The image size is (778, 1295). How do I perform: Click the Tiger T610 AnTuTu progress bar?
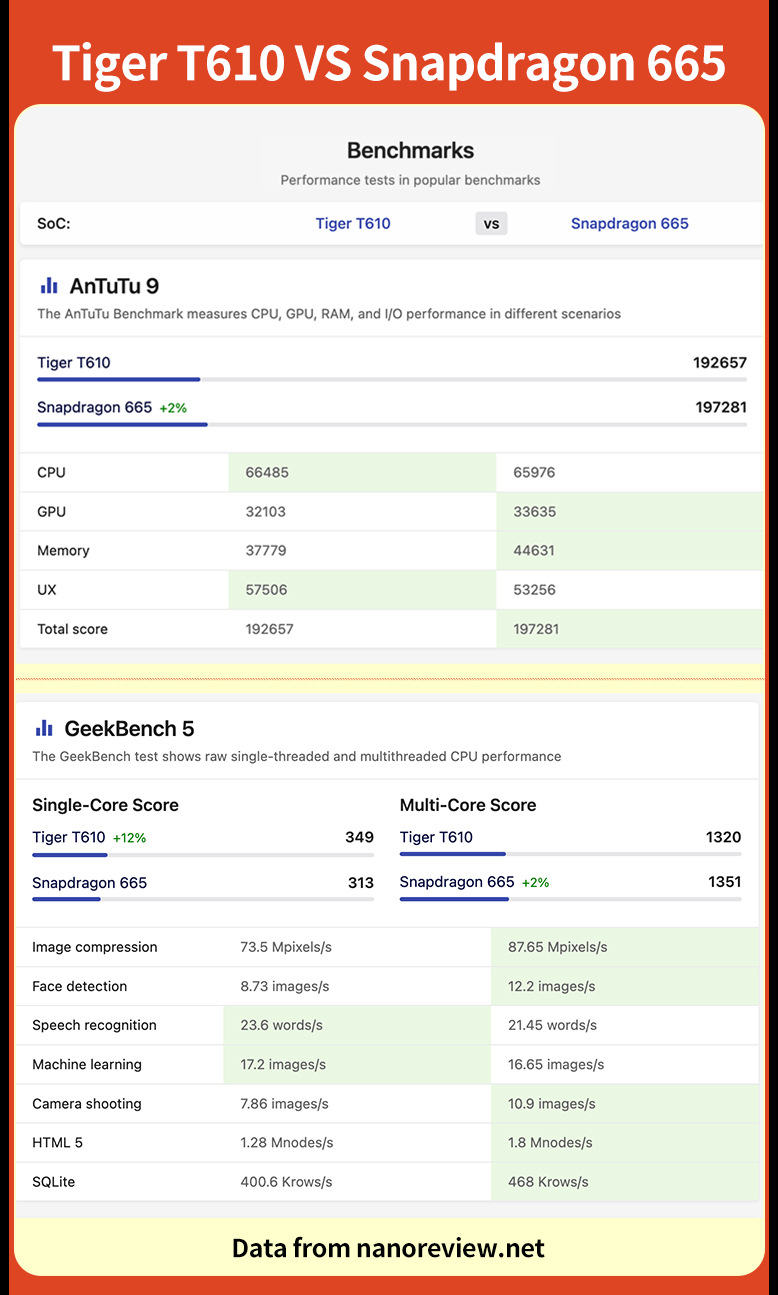392,380
